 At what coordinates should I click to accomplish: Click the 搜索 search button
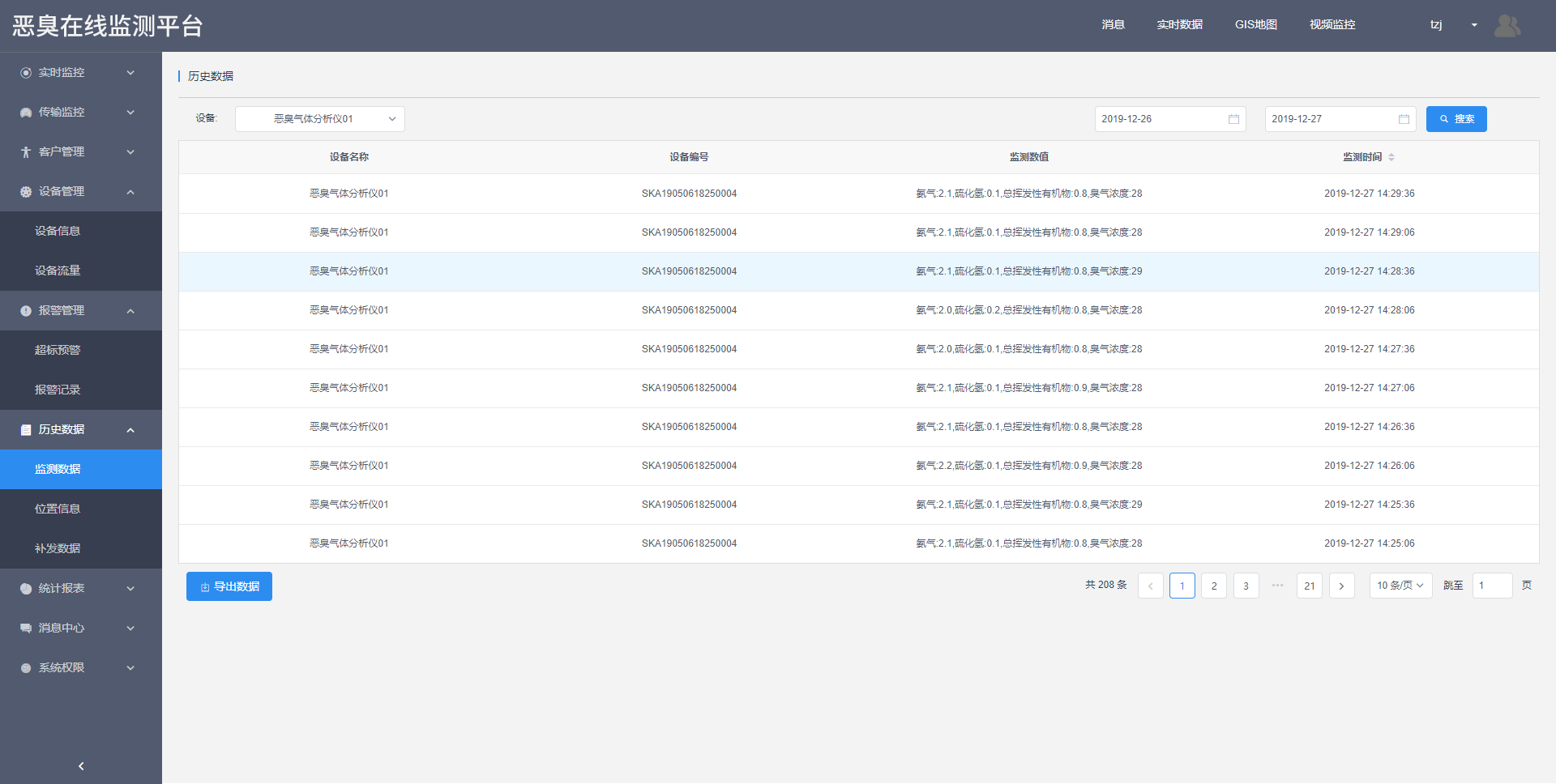coord(1456,119)
